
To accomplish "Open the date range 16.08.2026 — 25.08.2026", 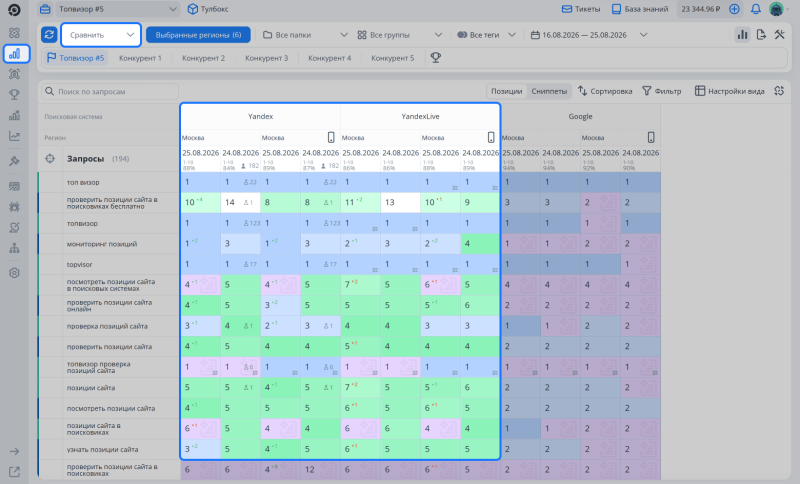I will [589, 35].
